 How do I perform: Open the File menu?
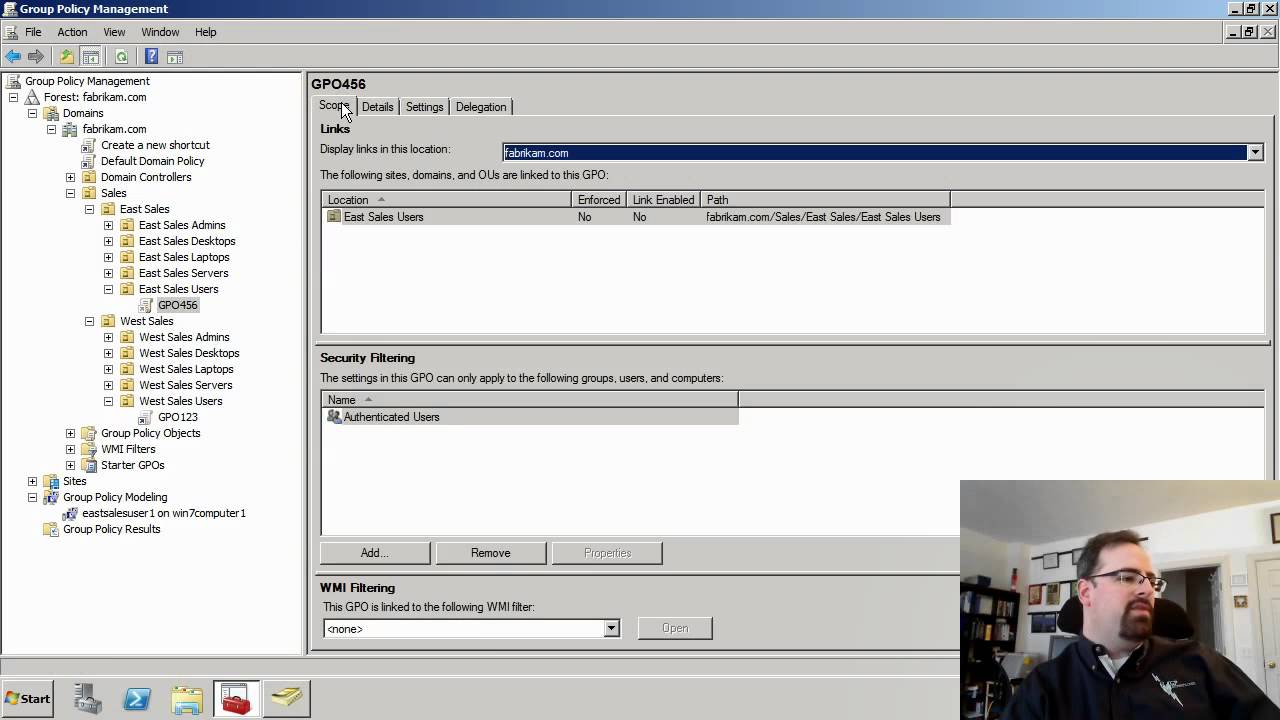pos(33,32)
